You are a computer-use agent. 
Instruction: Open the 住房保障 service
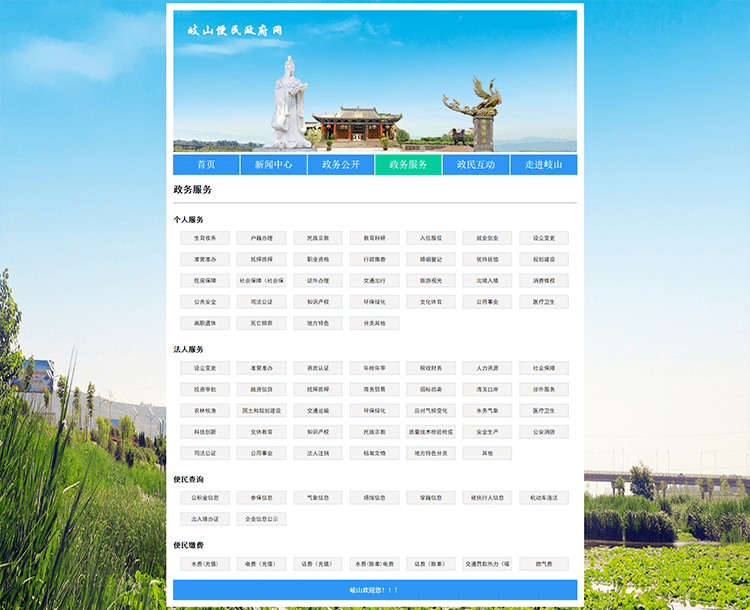[205, 281]
